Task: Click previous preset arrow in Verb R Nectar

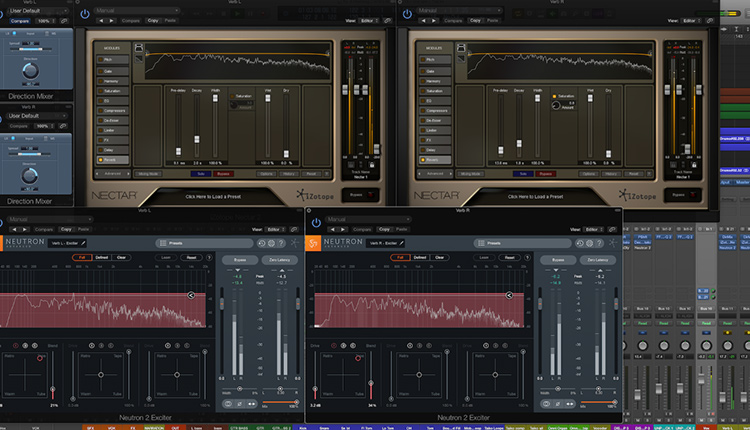Action: [423, 21]
